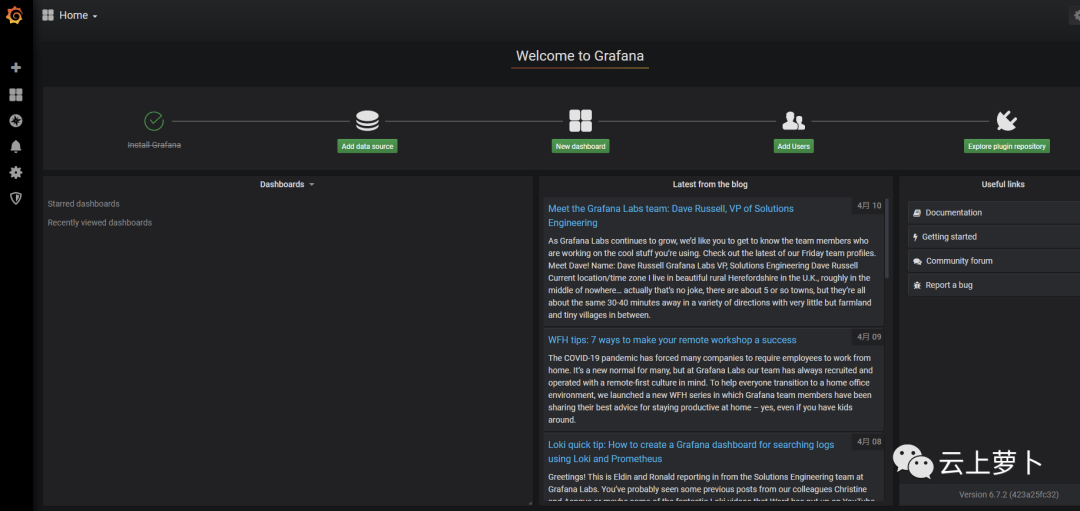Screen dimensions: 1080x511
Task: Open the Alerting bell icon in the sidebar
Action: click(x=16, y=146)
